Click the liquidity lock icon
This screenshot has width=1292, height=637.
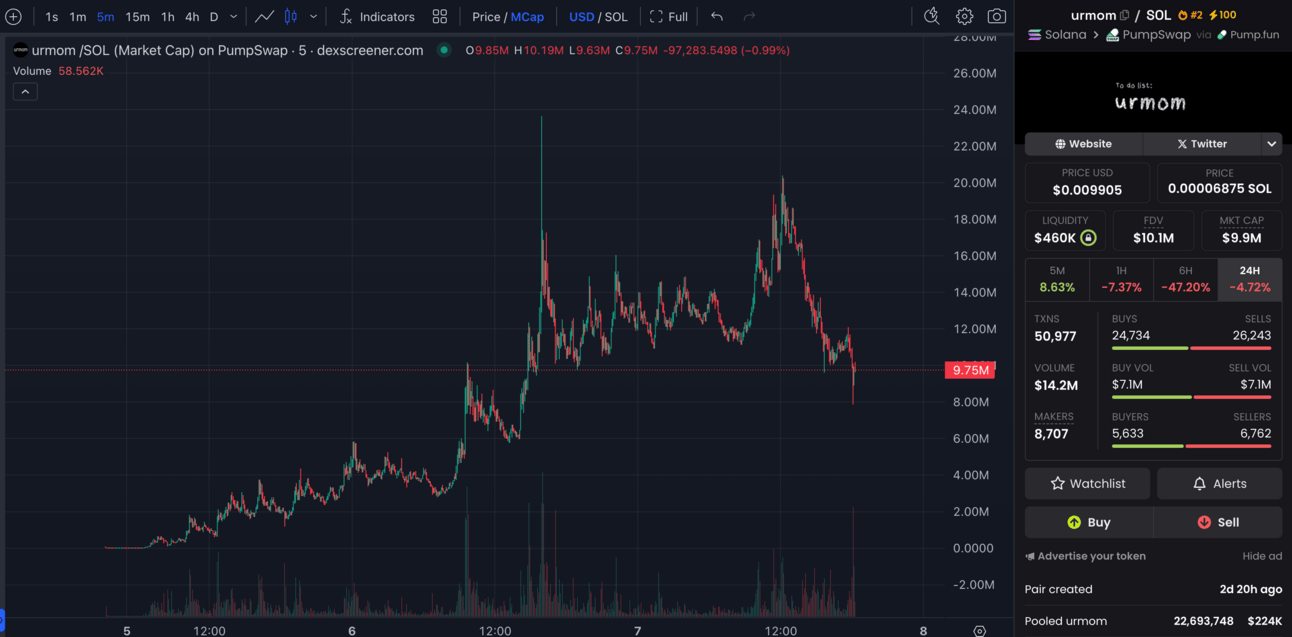pyautogui.click(x=1088, y=238)
